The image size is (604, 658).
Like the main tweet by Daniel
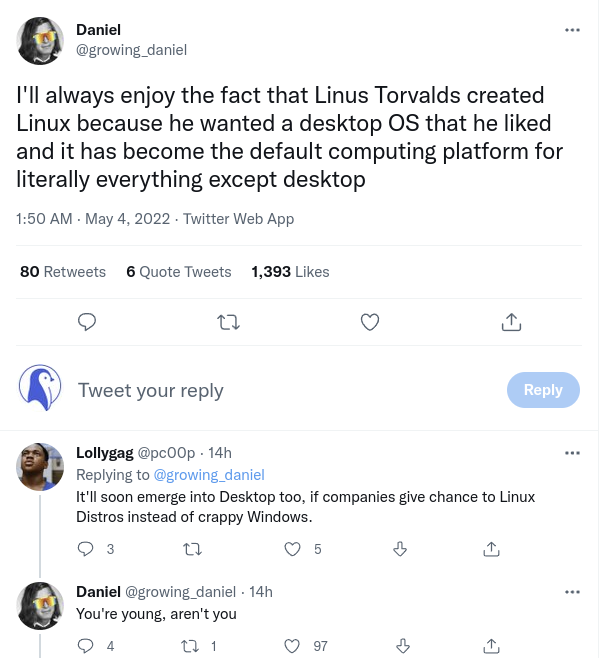[370, 322]
